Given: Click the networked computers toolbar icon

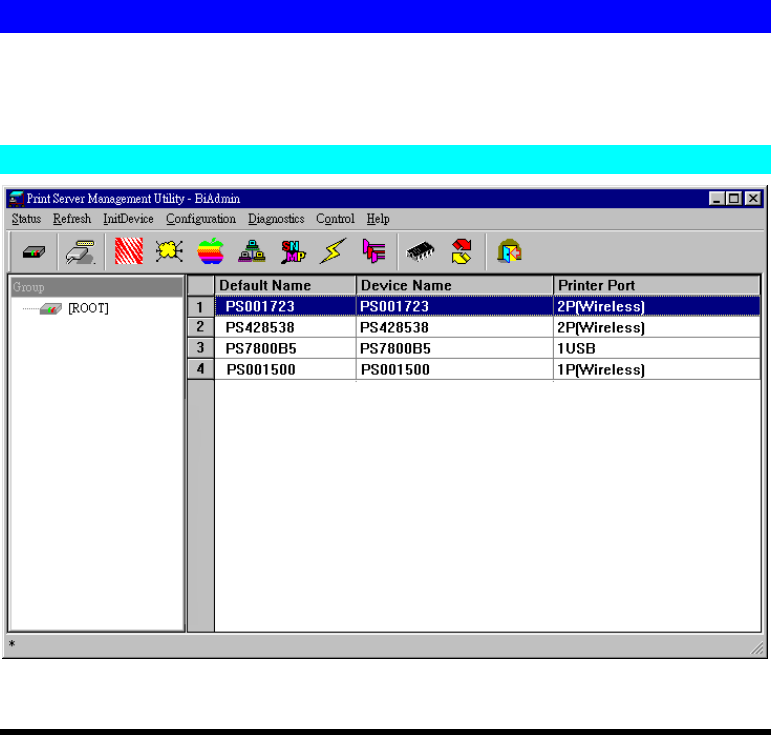Looking at the screenshot, I should [x=252, y=251].
